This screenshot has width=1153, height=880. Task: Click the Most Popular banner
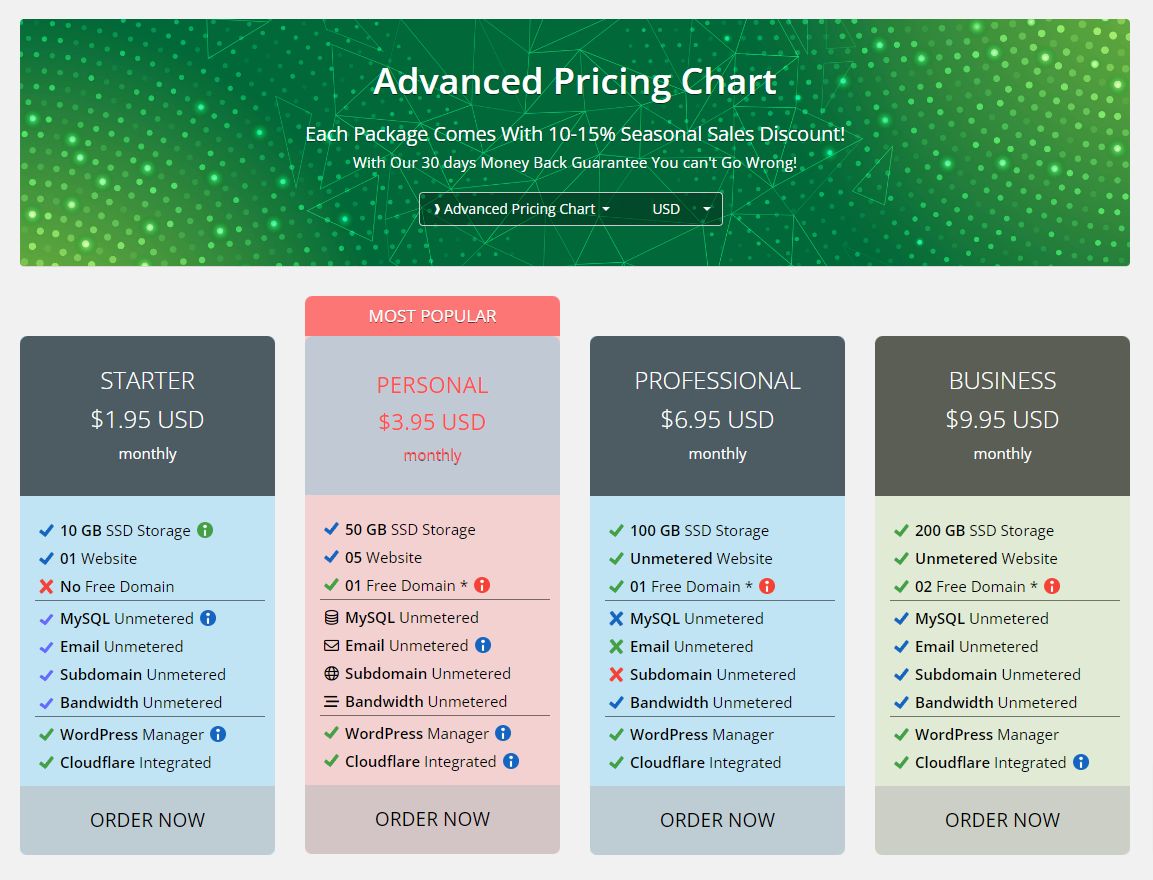(432, 316)
